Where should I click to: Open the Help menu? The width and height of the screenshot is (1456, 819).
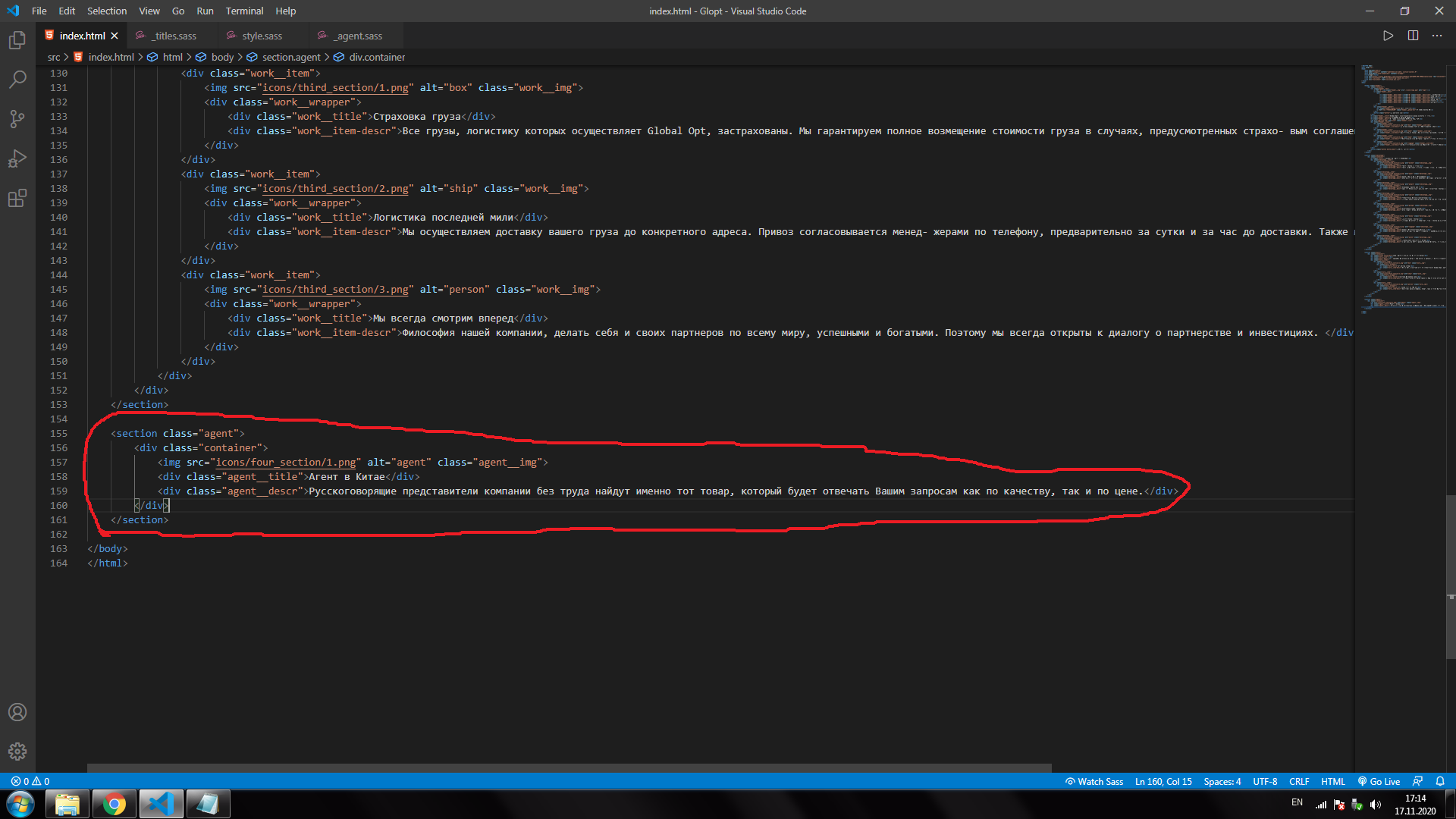click(x=286, y=11)
